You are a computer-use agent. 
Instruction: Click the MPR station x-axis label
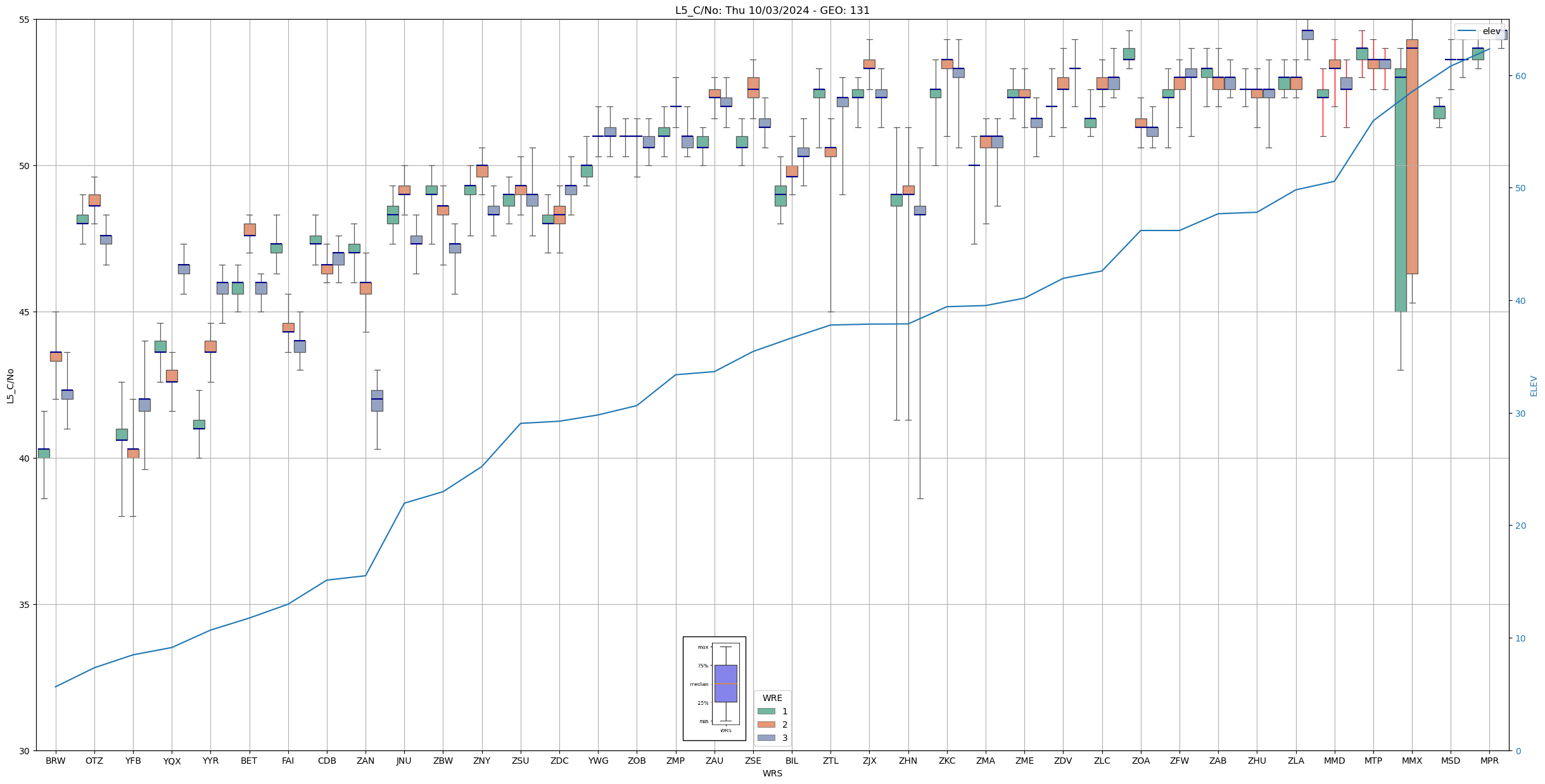tap(1489, 761)
